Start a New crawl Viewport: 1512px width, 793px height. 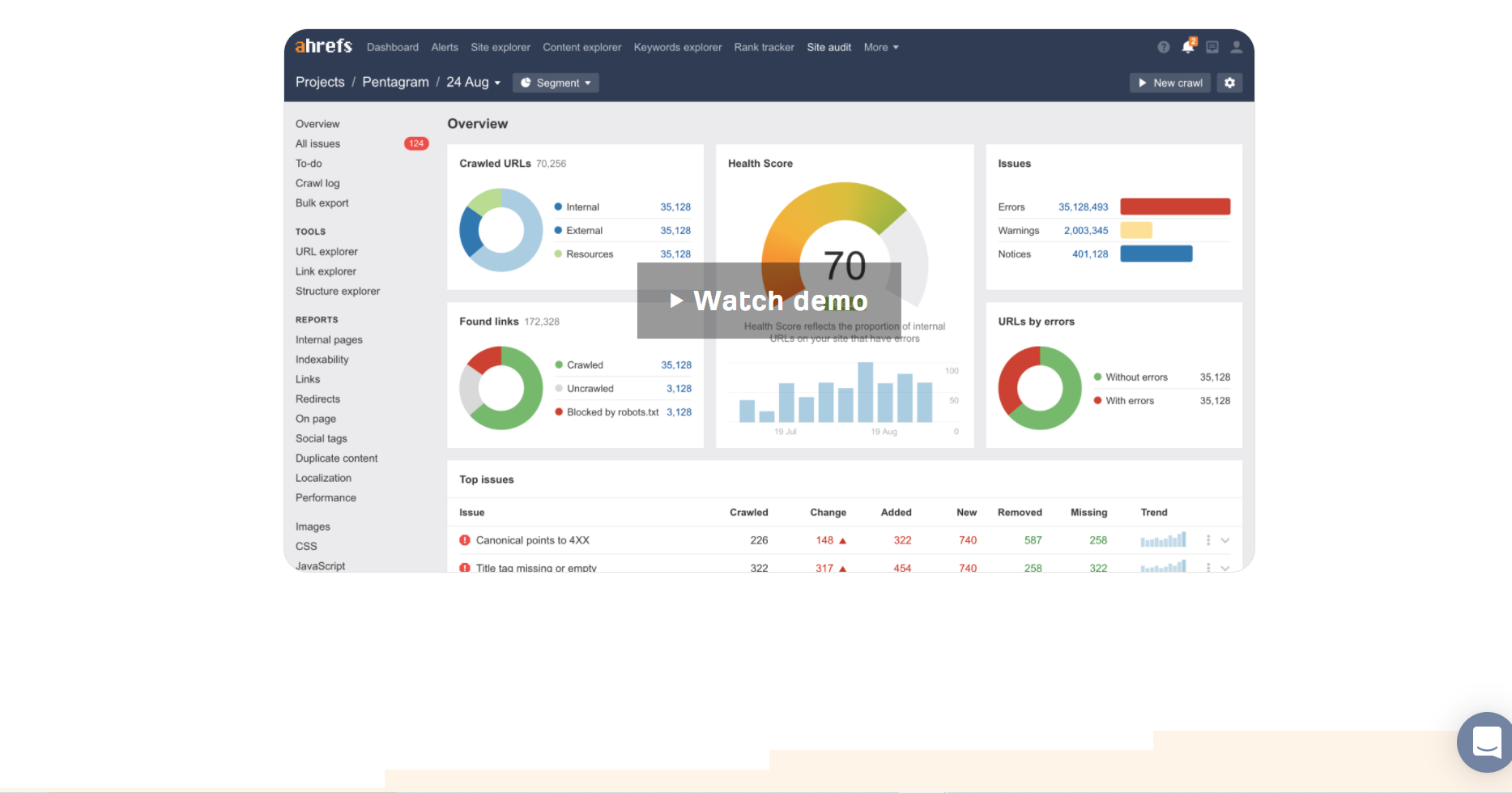coord(1169,83)
